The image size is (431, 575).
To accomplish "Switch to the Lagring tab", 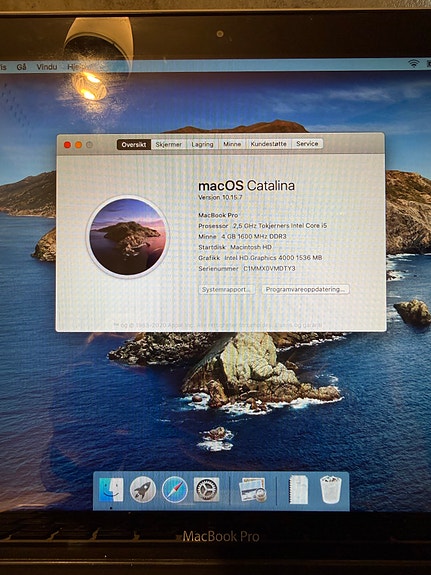I will (x=202, y=144).
